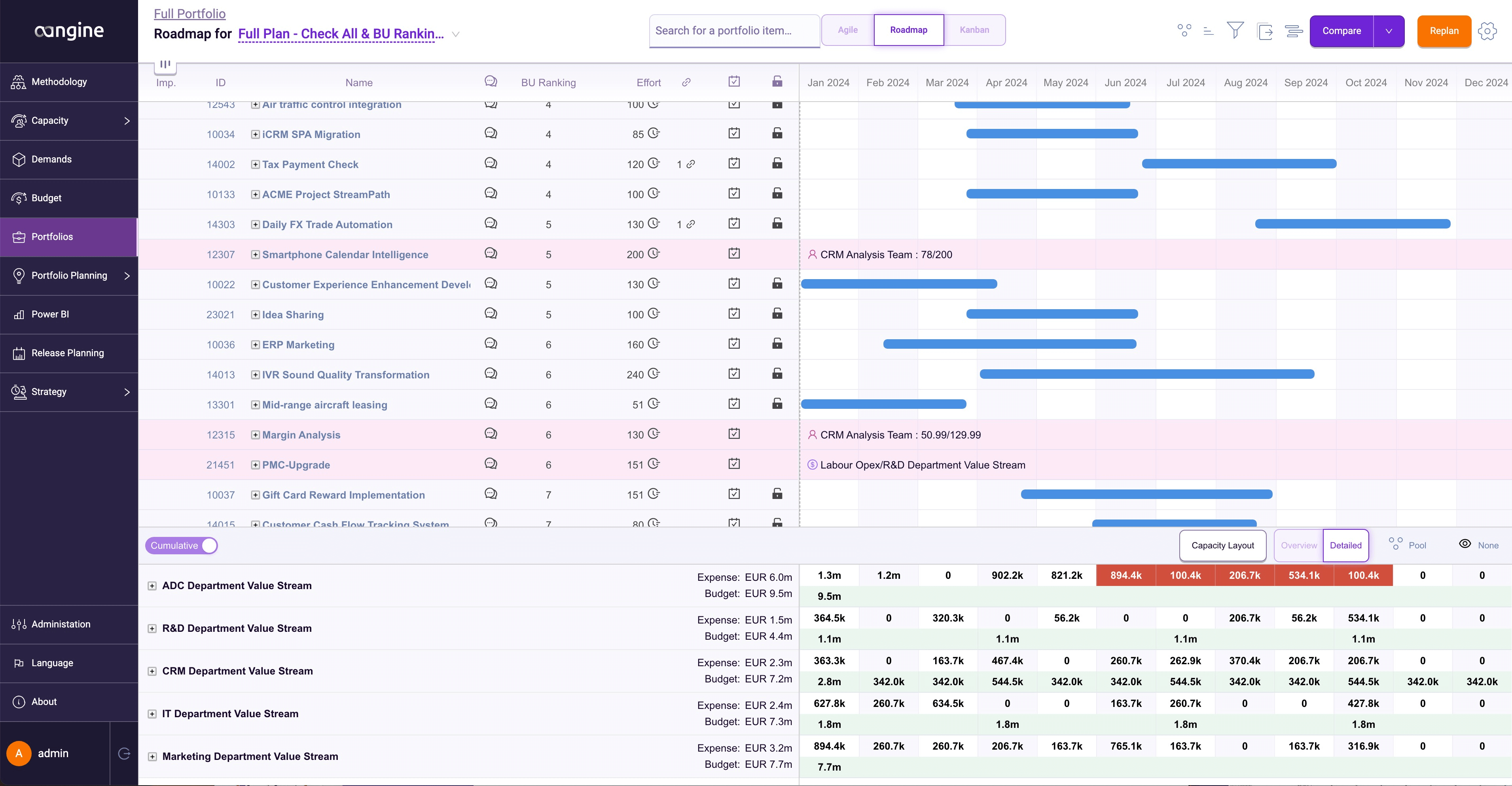Open the Budget sidebar item
This screenshot has width=1512, height=786.
point(69,198)
